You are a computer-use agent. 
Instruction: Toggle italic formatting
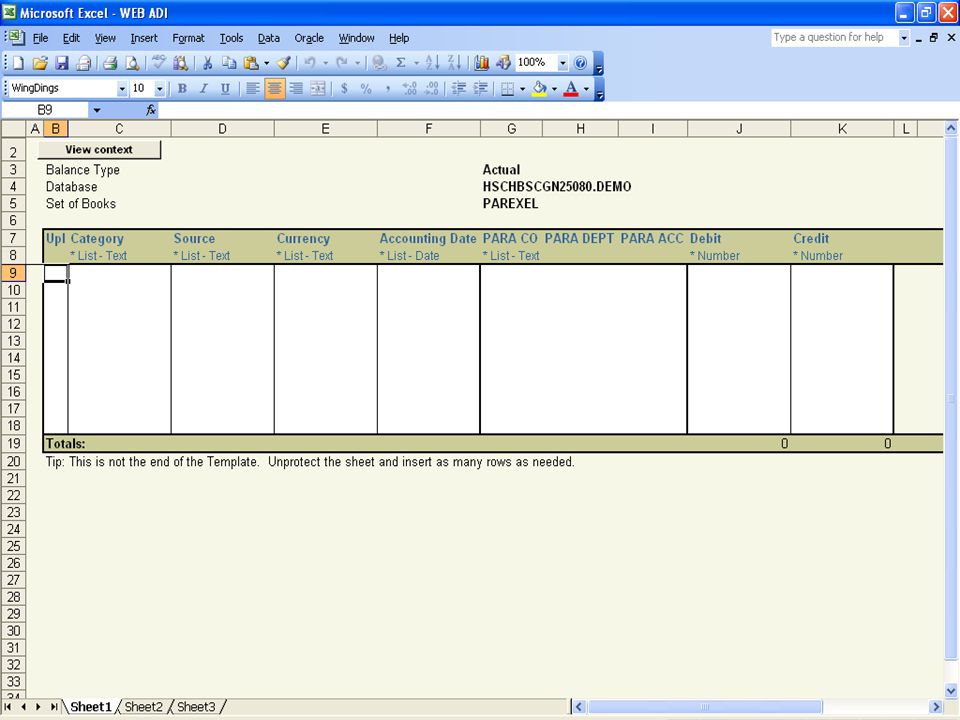tap(203, 89)
